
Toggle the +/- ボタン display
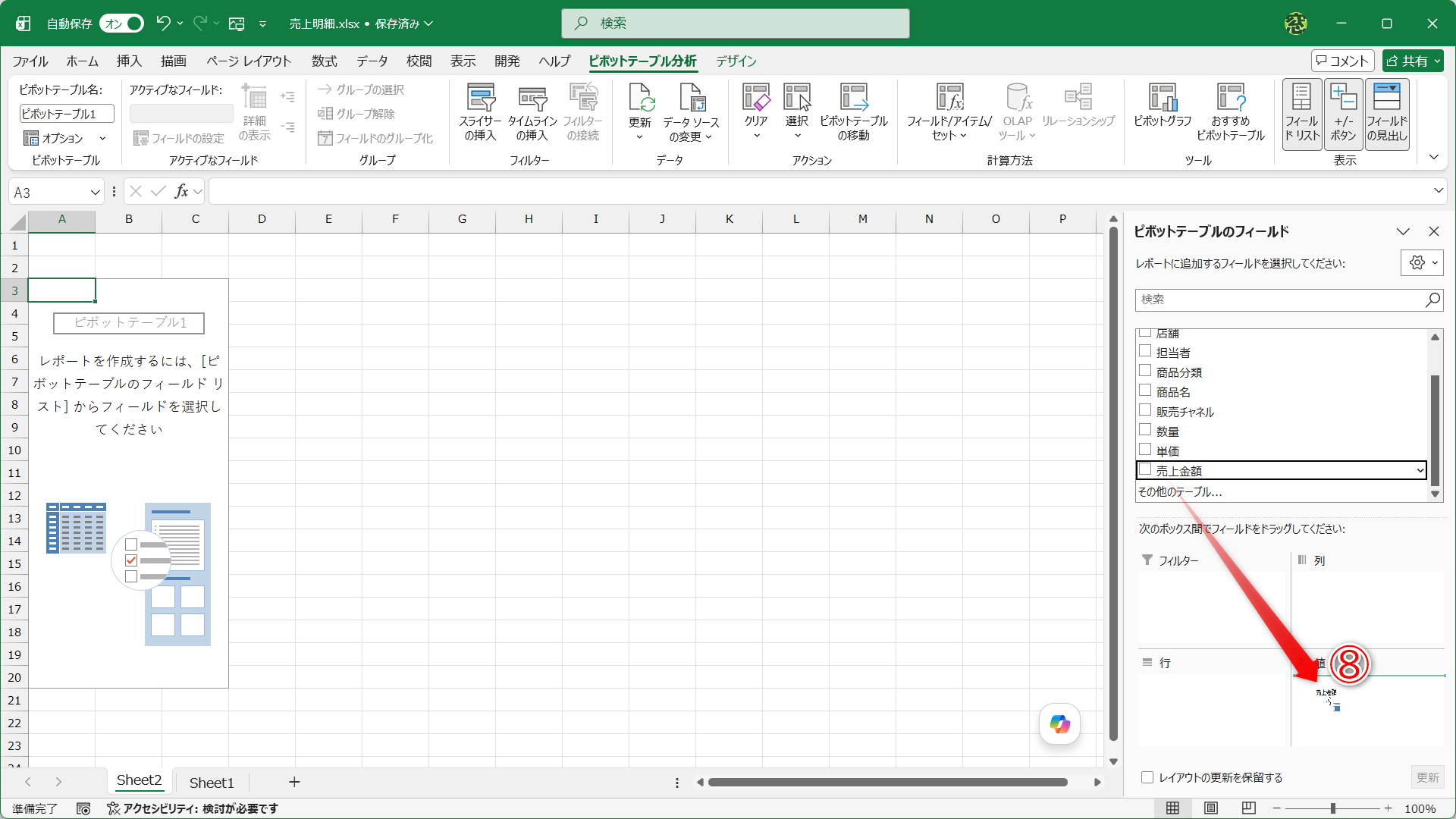click(x=1344, y=114)
